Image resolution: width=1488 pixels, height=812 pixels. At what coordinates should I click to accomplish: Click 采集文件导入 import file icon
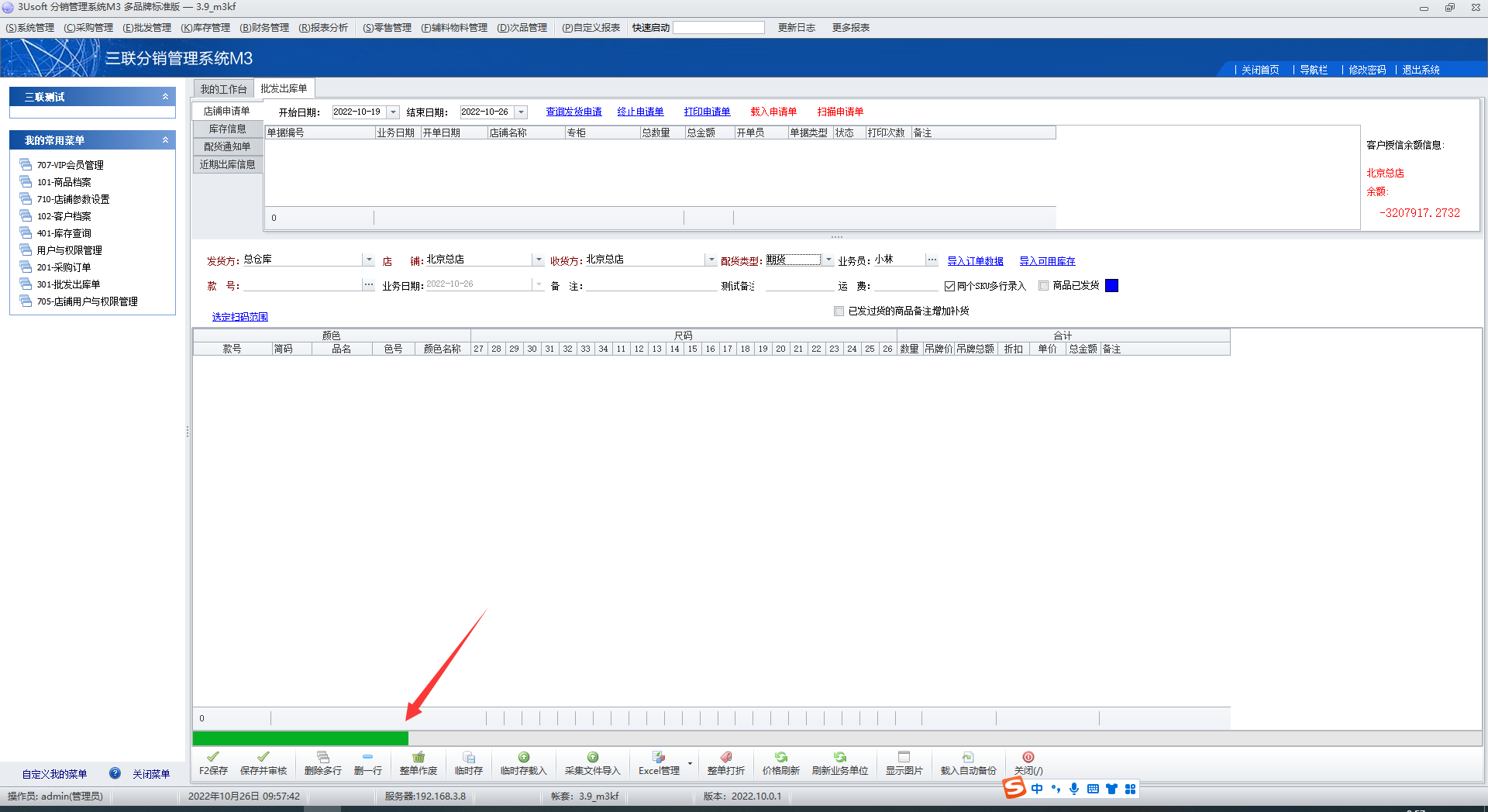(593, 757)
